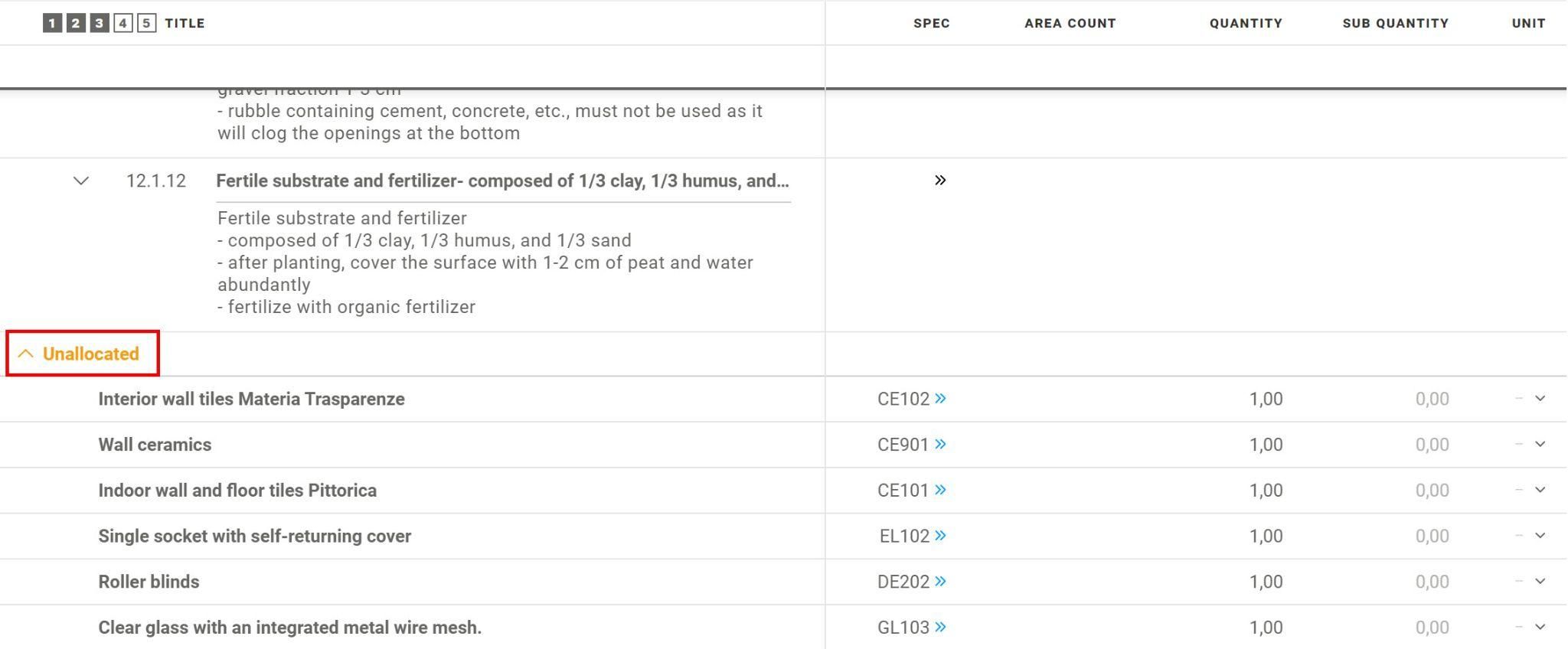
Task: Select the Roller blinds title
Action: click(x=149, y=582)
